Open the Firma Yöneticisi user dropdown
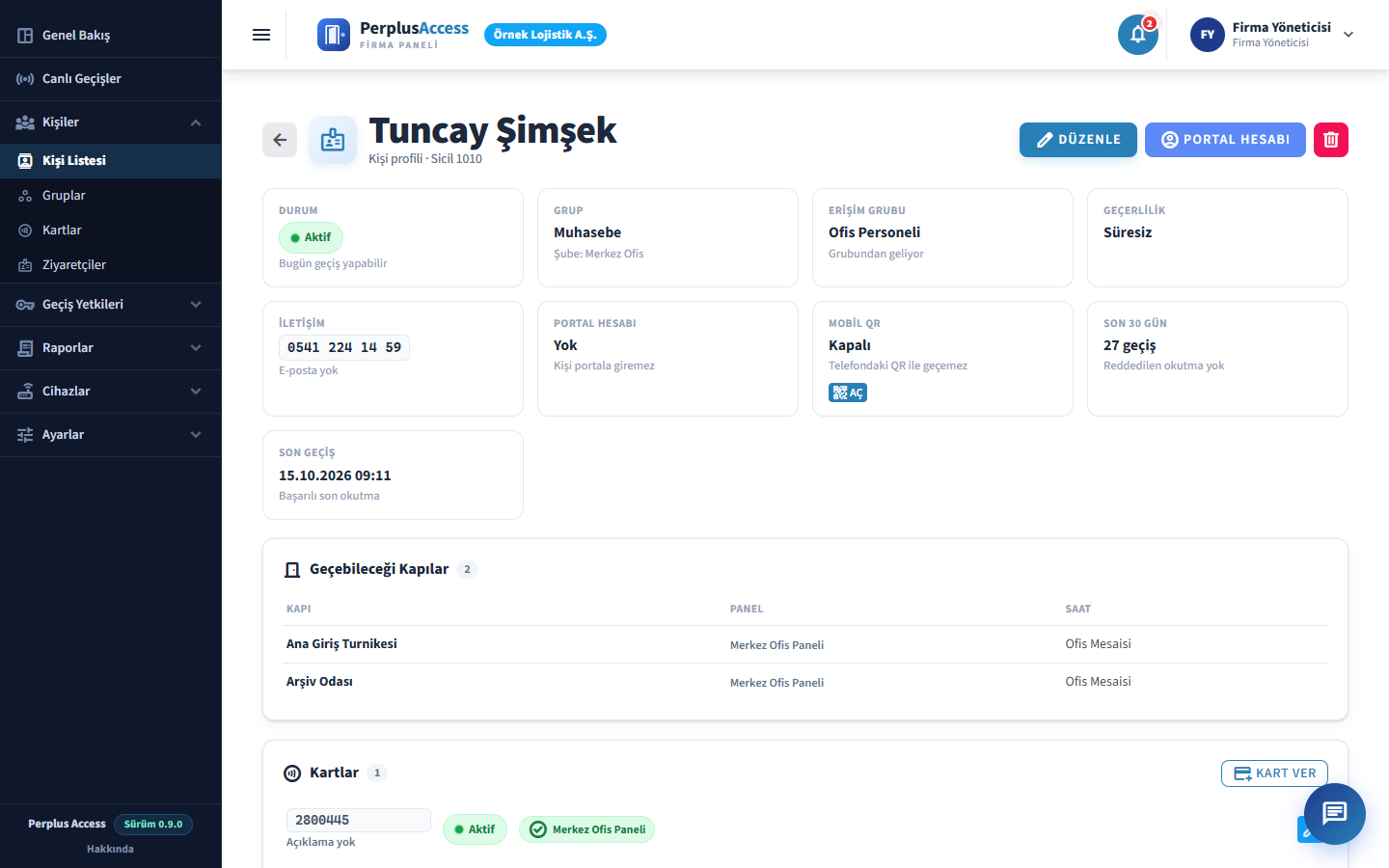The height and width of the screenshot is (868, 1389). [1272, 35]
